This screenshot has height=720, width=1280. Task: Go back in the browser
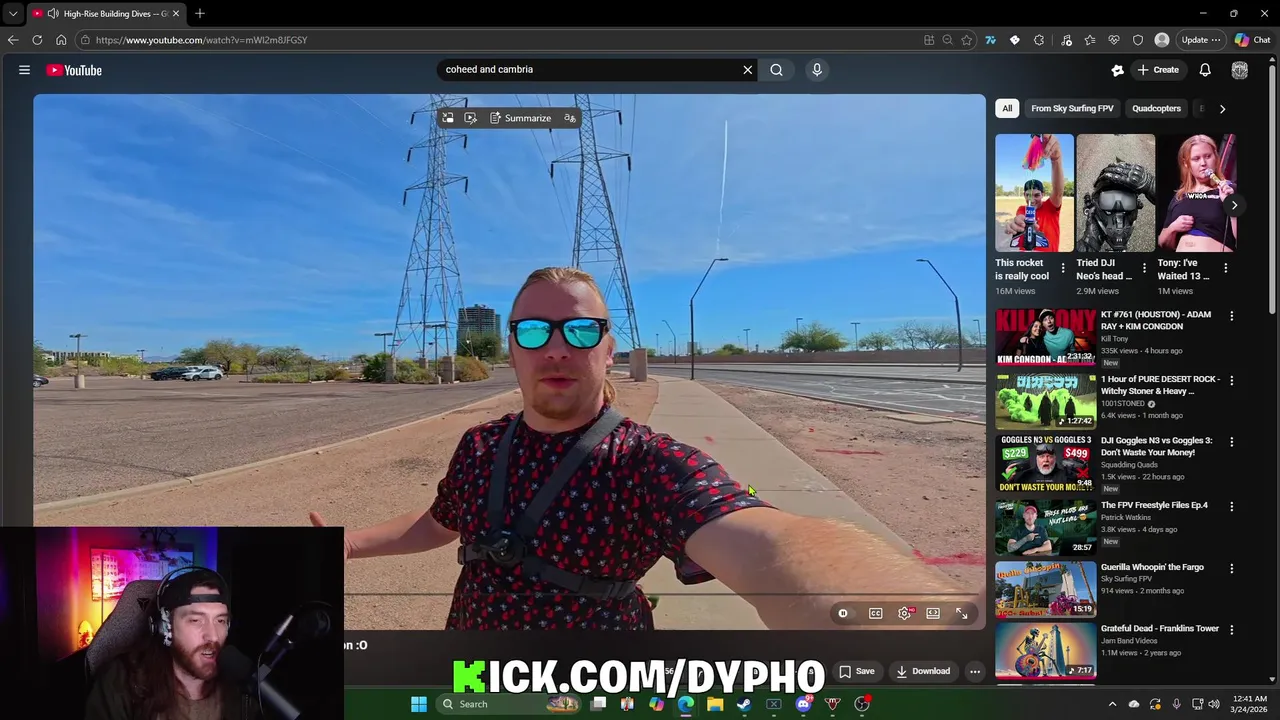click(x=13, y=40)
